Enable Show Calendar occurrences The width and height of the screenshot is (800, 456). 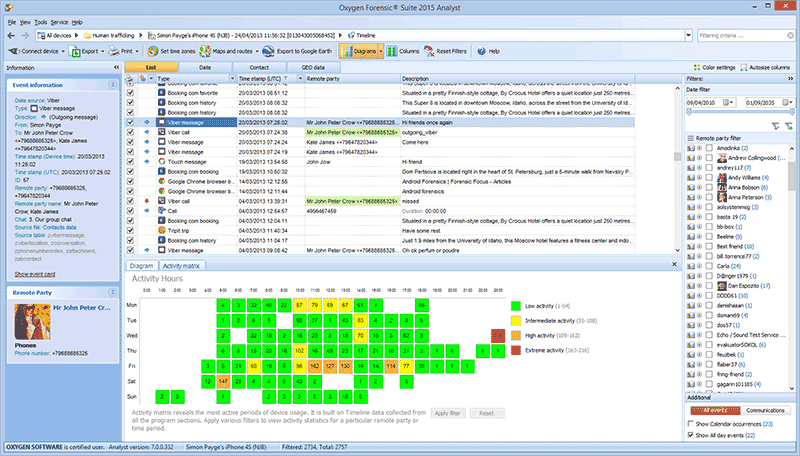691,424
